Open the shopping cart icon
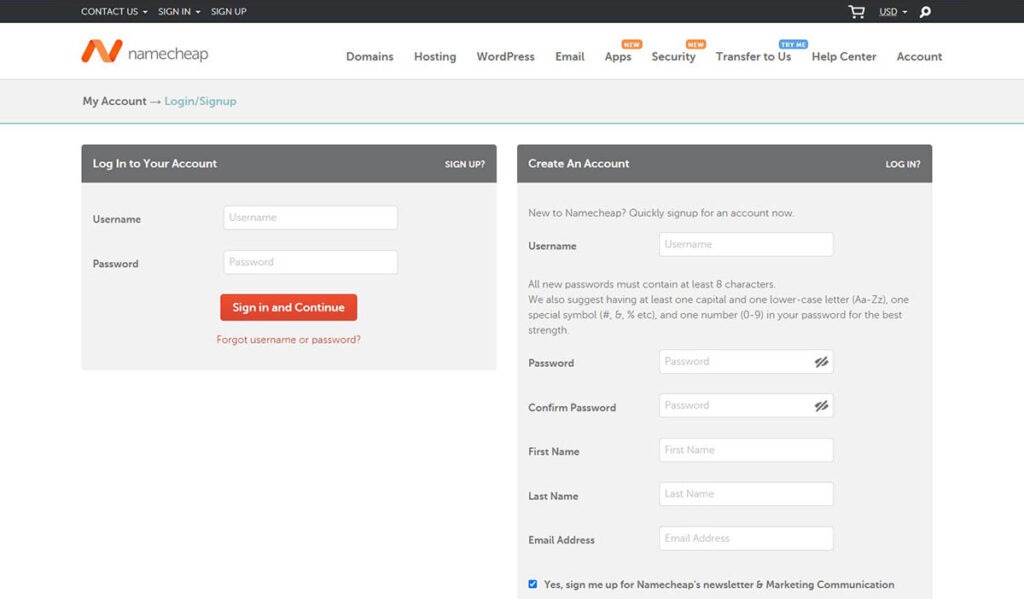 (x=856, y=12)
